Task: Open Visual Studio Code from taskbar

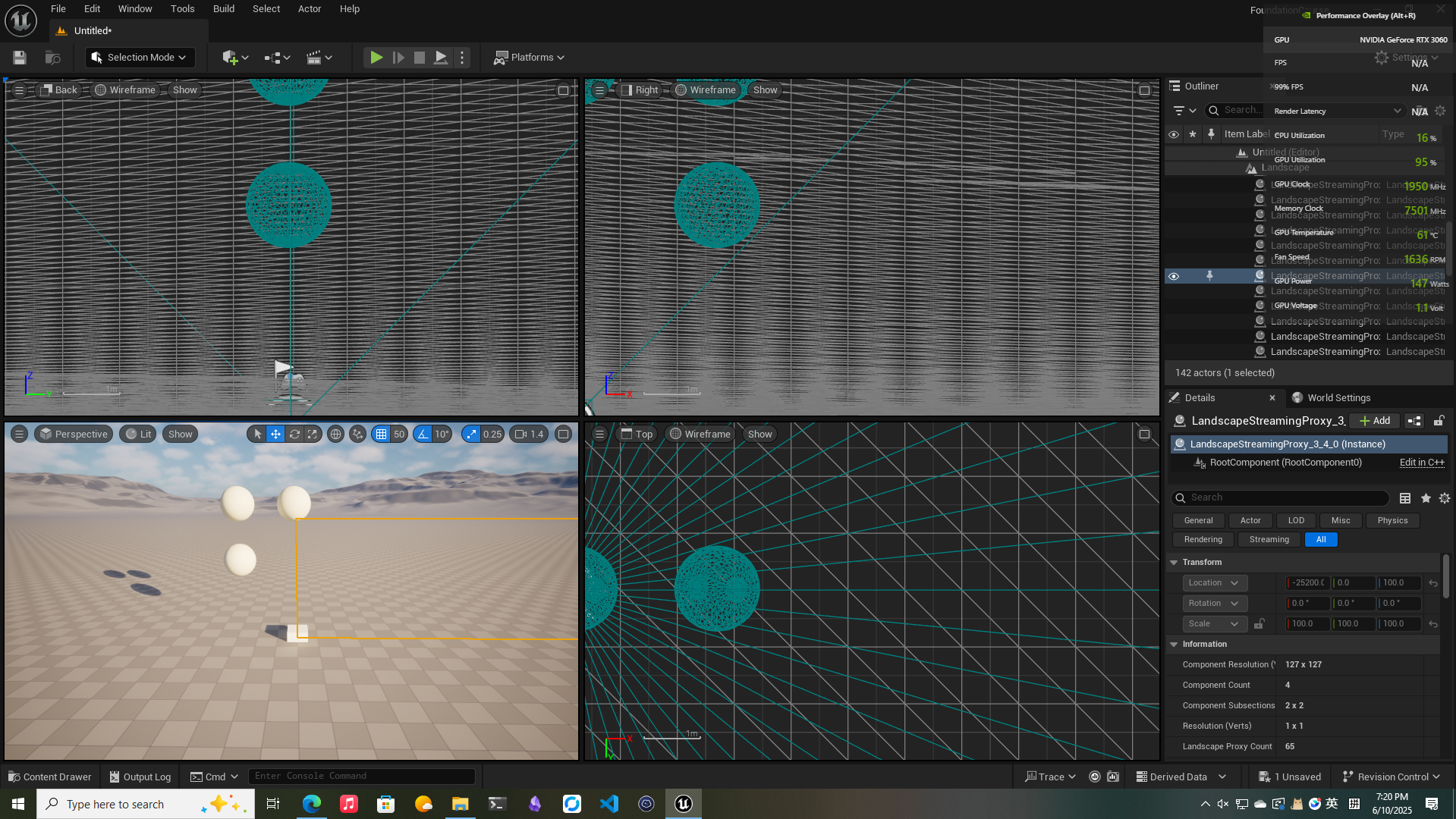Action: coord(609,804)
